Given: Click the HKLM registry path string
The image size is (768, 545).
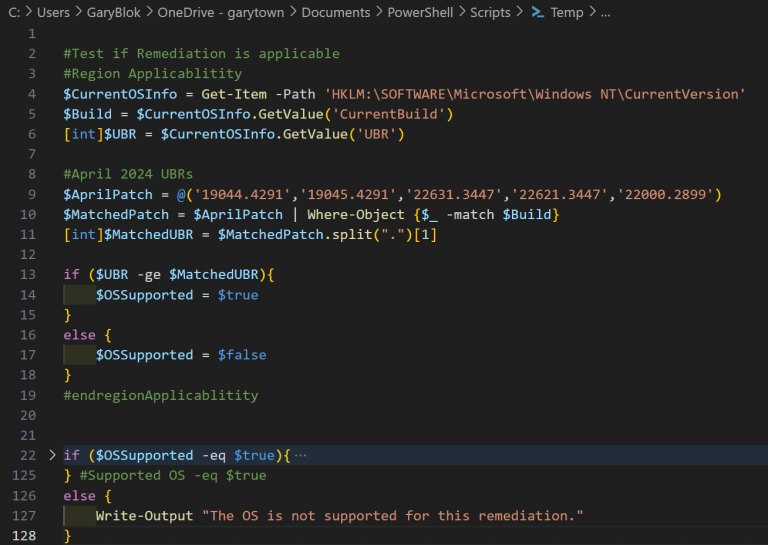Looking at the screenshot, I should (x=535, y=94).
